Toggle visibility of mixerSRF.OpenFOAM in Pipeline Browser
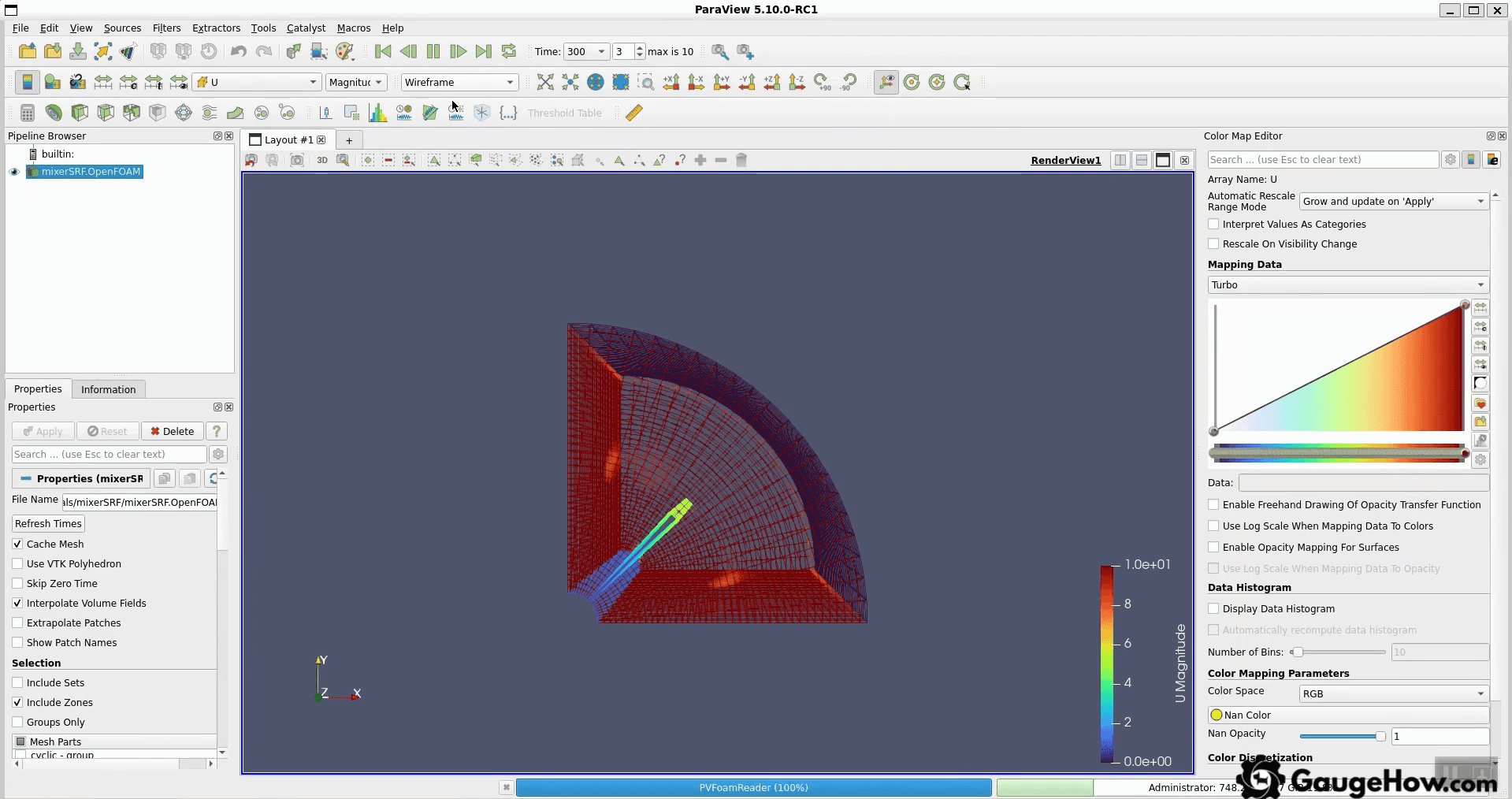This screenshot has width=1512, height=799. [13, 172]
